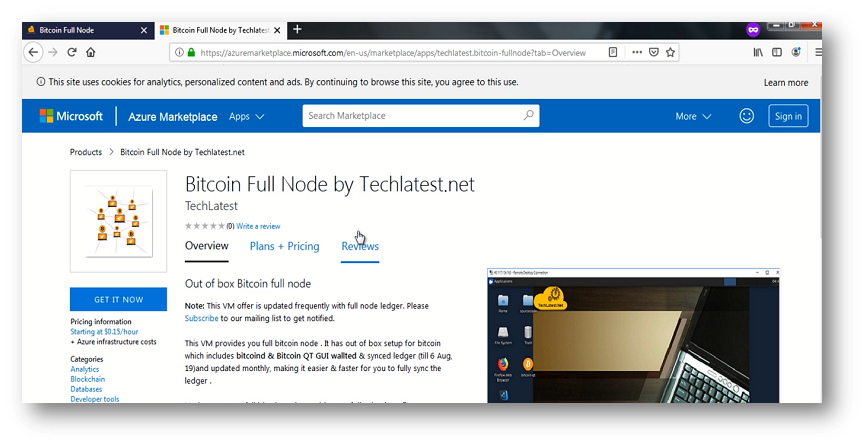Click the private browsing mask icon
This screenshot has height=445, width=864.
pos(753,30)
